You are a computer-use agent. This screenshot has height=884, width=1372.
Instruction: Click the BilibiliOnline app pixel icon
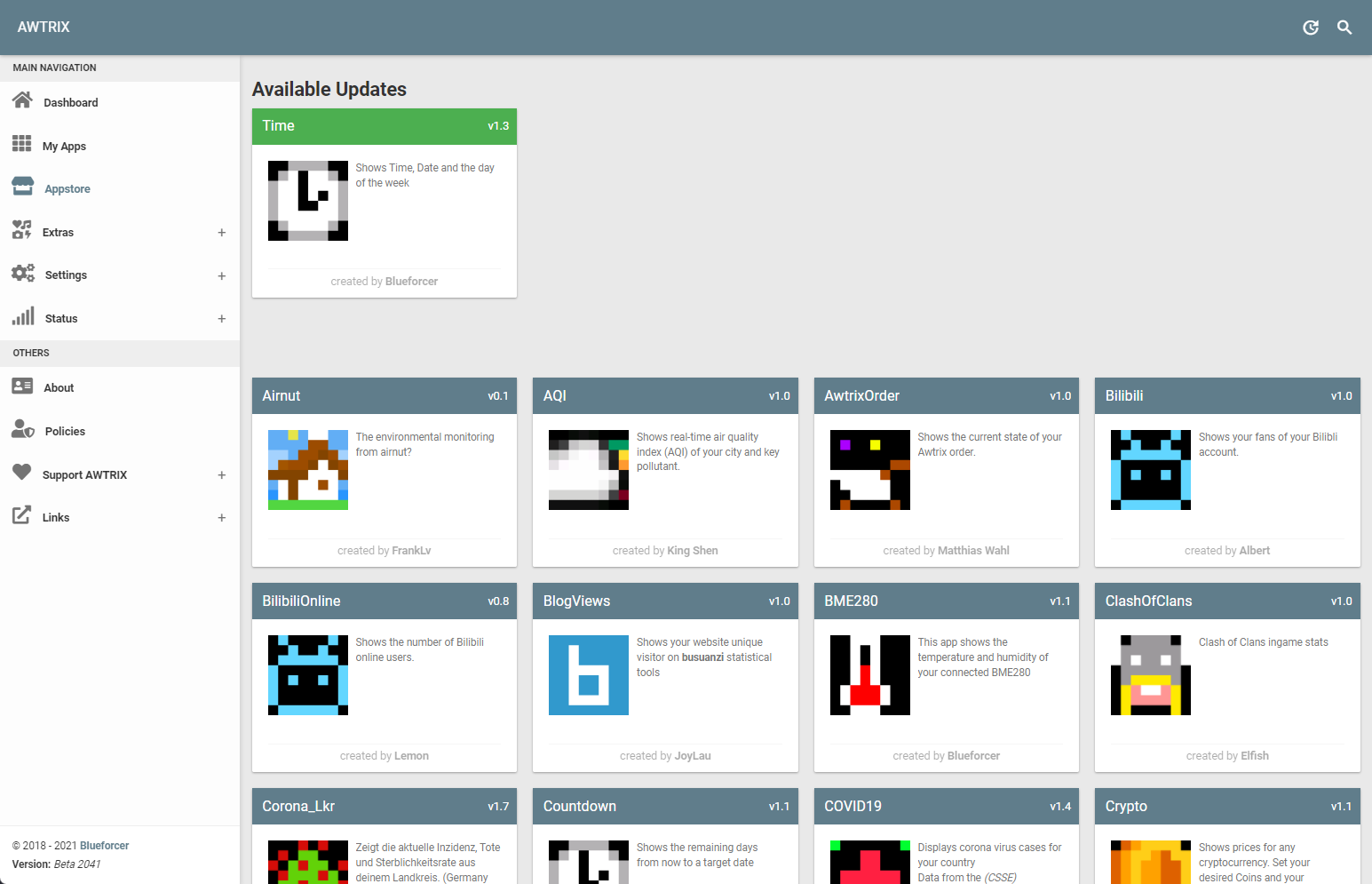308,675
